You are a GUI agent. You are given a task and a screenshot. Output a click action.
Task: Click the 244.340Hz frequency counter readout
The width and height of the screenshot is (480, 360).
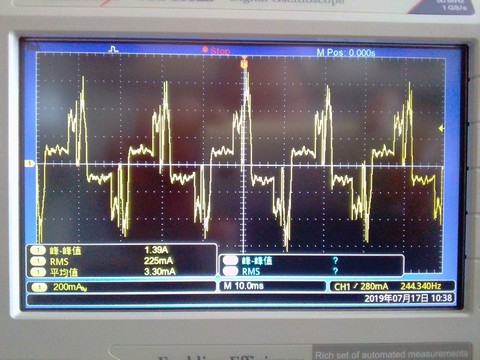(x=421, y=286)
